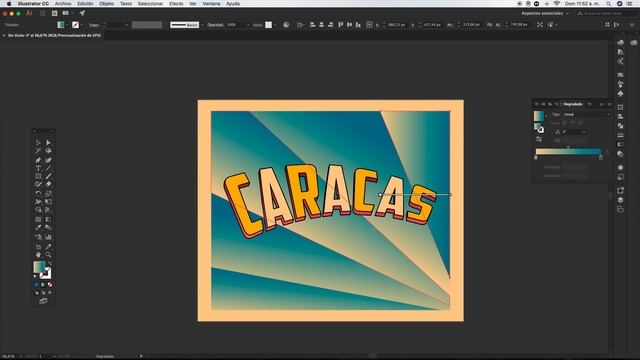Select the right teal gradient color stop
The height and width of the screenshot is (360, 640).
(x=601, y=157)
